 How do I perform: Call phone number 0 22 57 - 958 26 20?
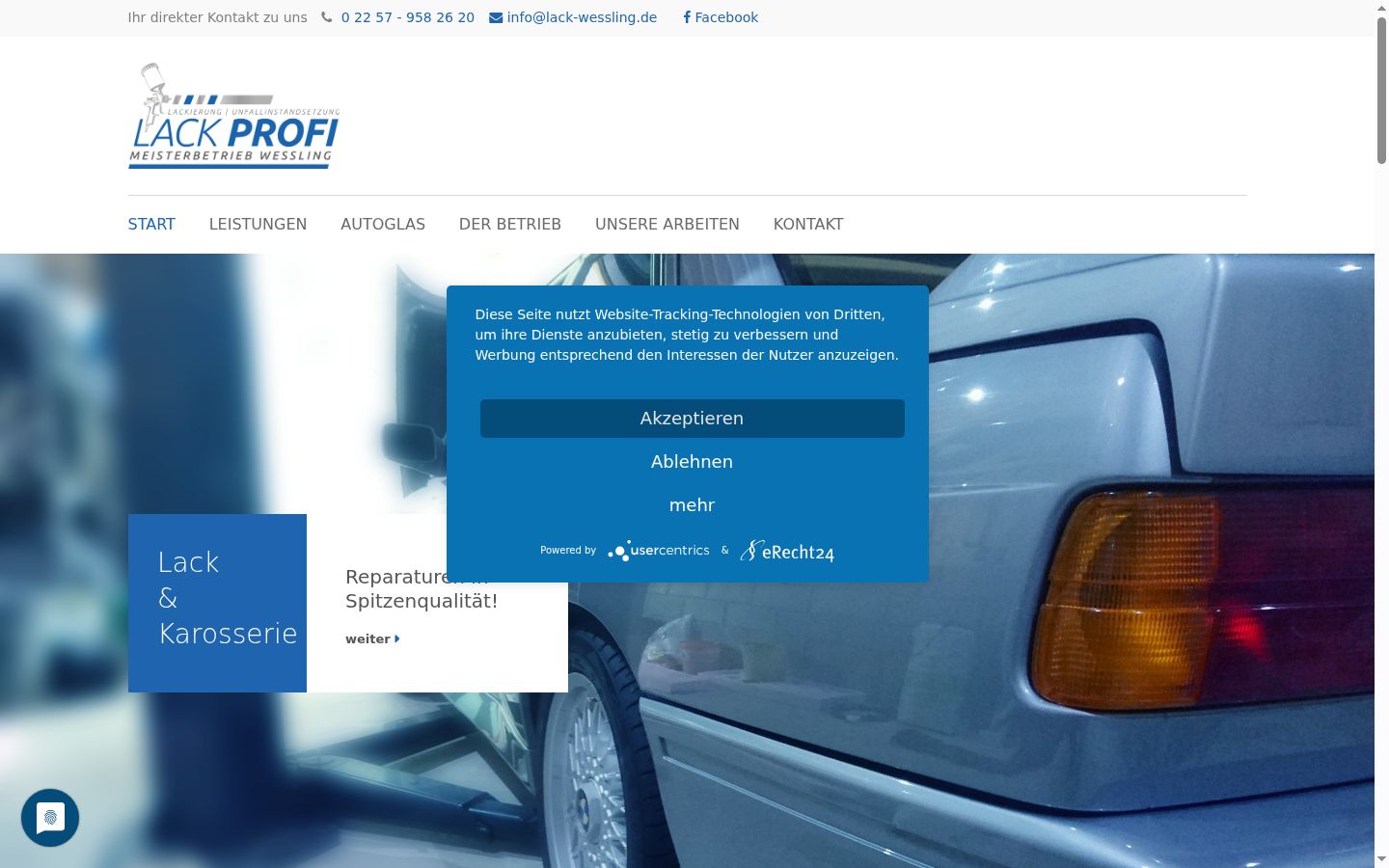point(408,17)
